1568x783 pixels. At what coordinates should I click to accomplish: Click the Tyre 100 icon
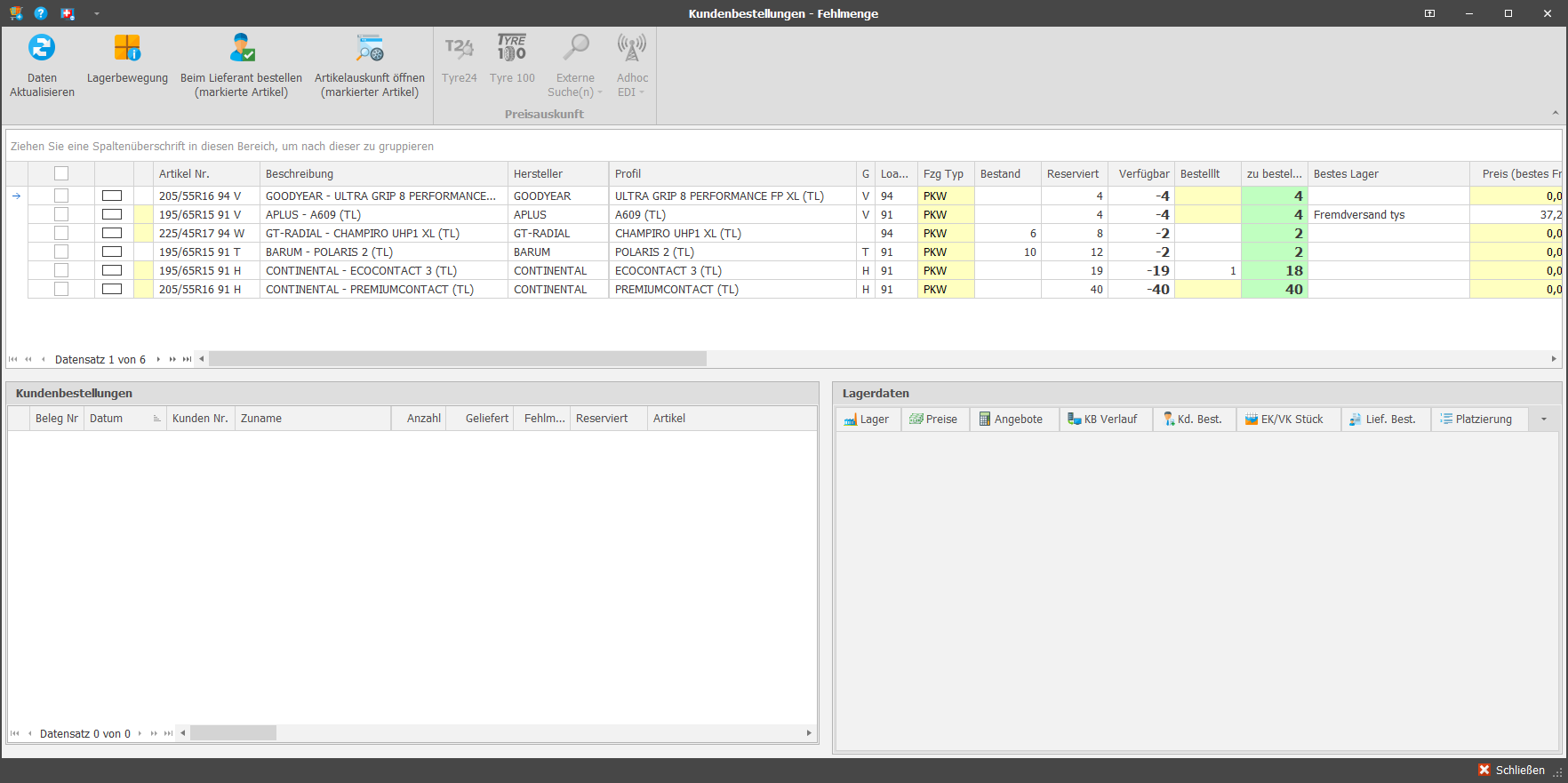(x=512, y=59)
